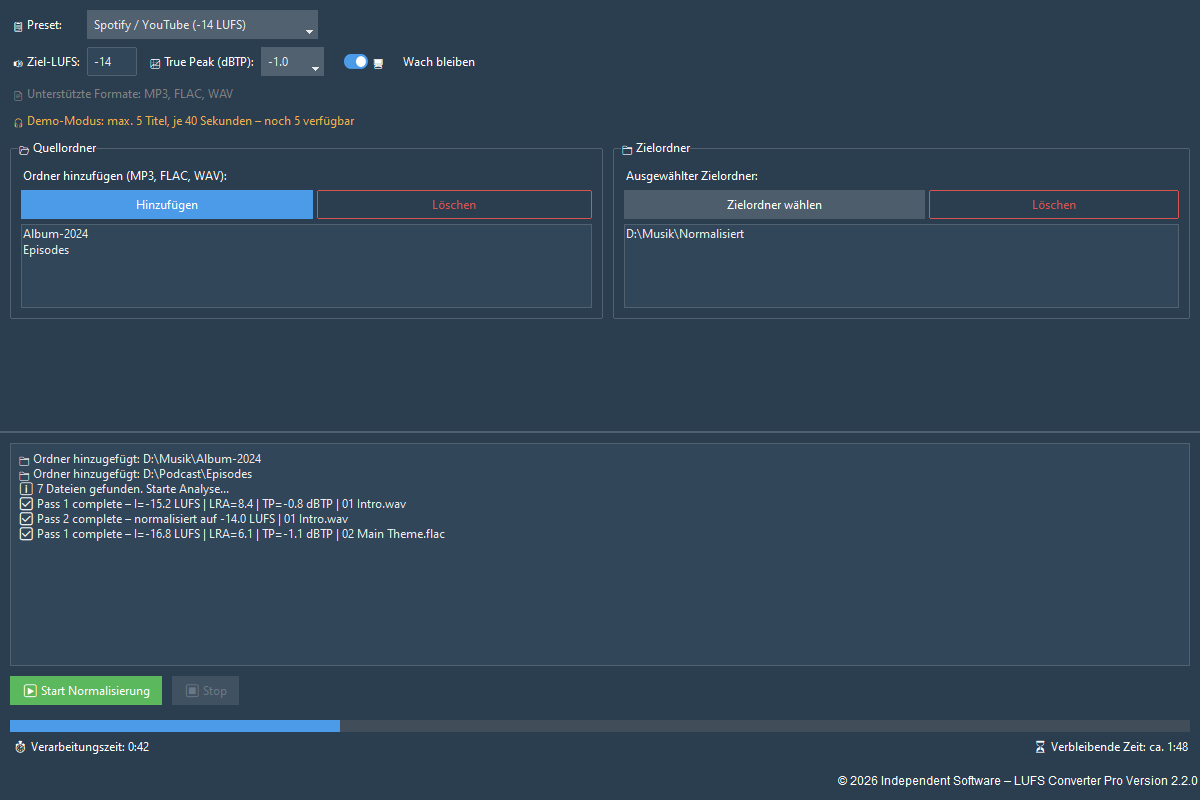Click the speaker icon next to Ziel-LUFS
This screenshot has width=1200, height=800.
[x=18, y=63]
